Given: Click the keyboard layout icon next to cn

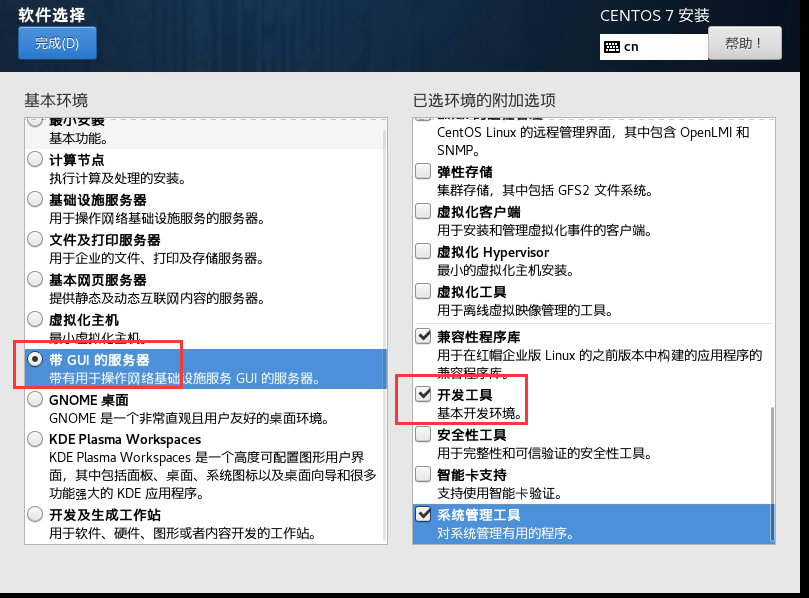Looking at the screenshot, I should [612, 47].
